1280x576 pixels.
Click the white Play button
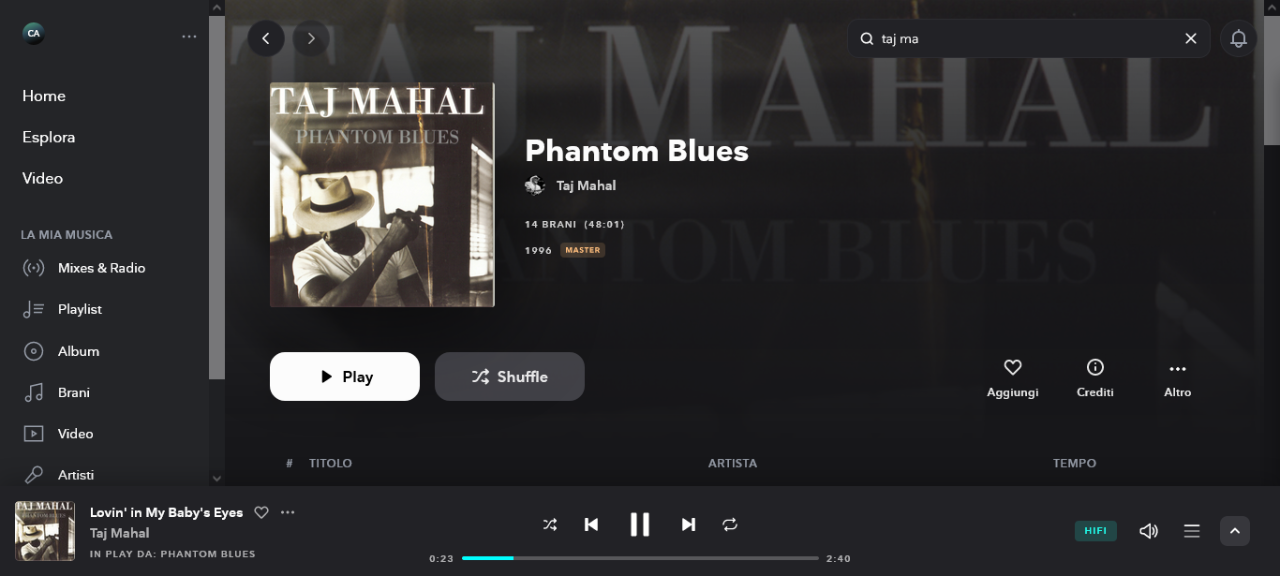(x=345, y=376)
